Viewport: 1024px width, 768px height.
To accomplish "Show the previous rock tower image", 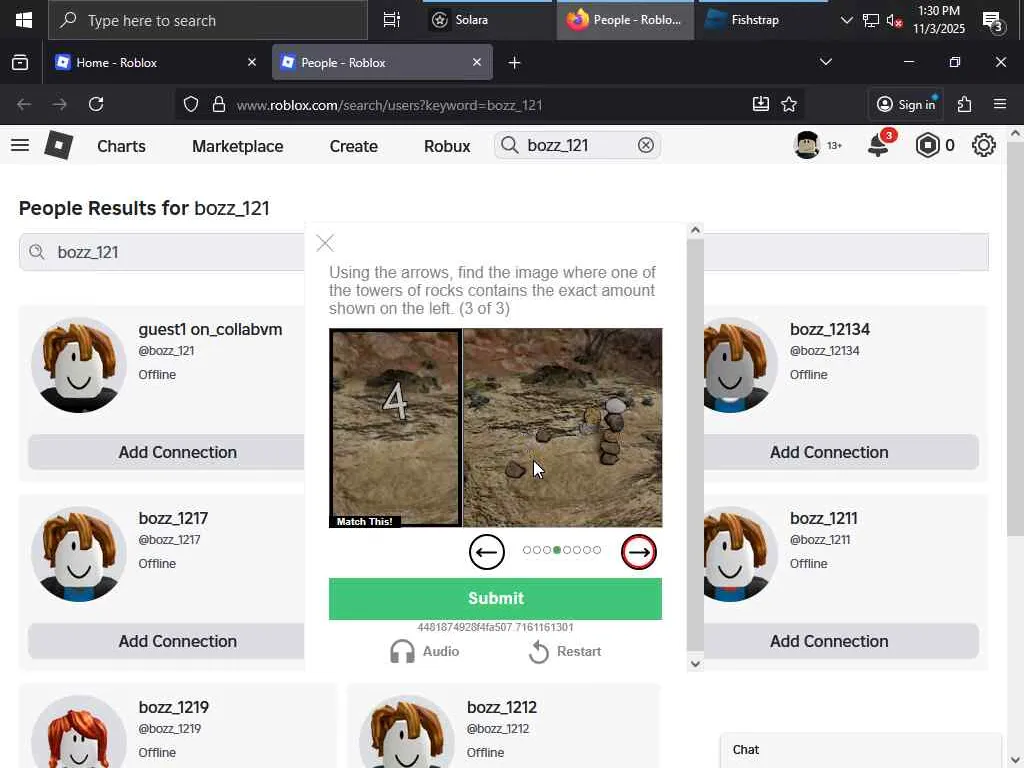I will [x=487, y=552].
